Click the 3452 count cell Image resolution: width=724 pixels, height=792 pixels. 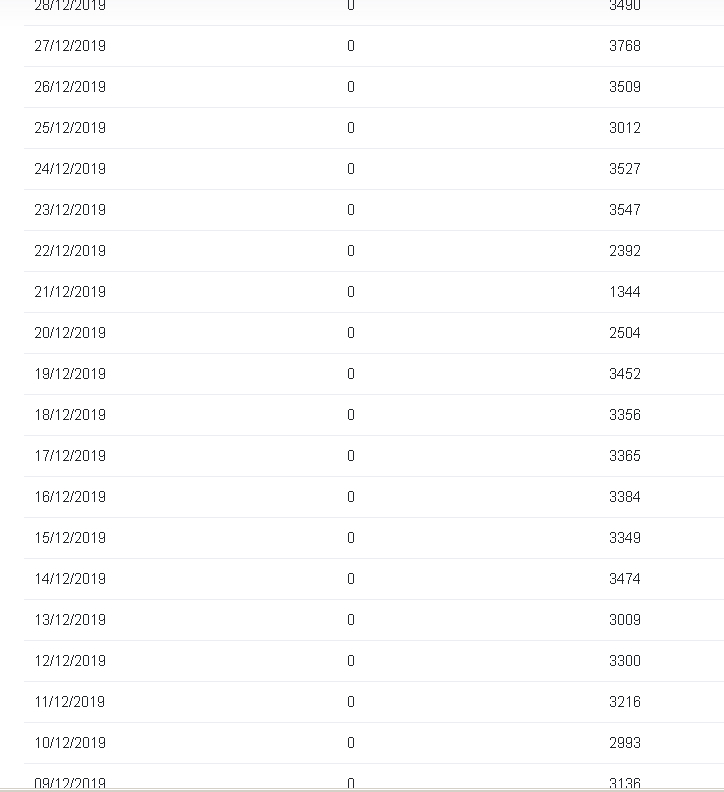624,374
